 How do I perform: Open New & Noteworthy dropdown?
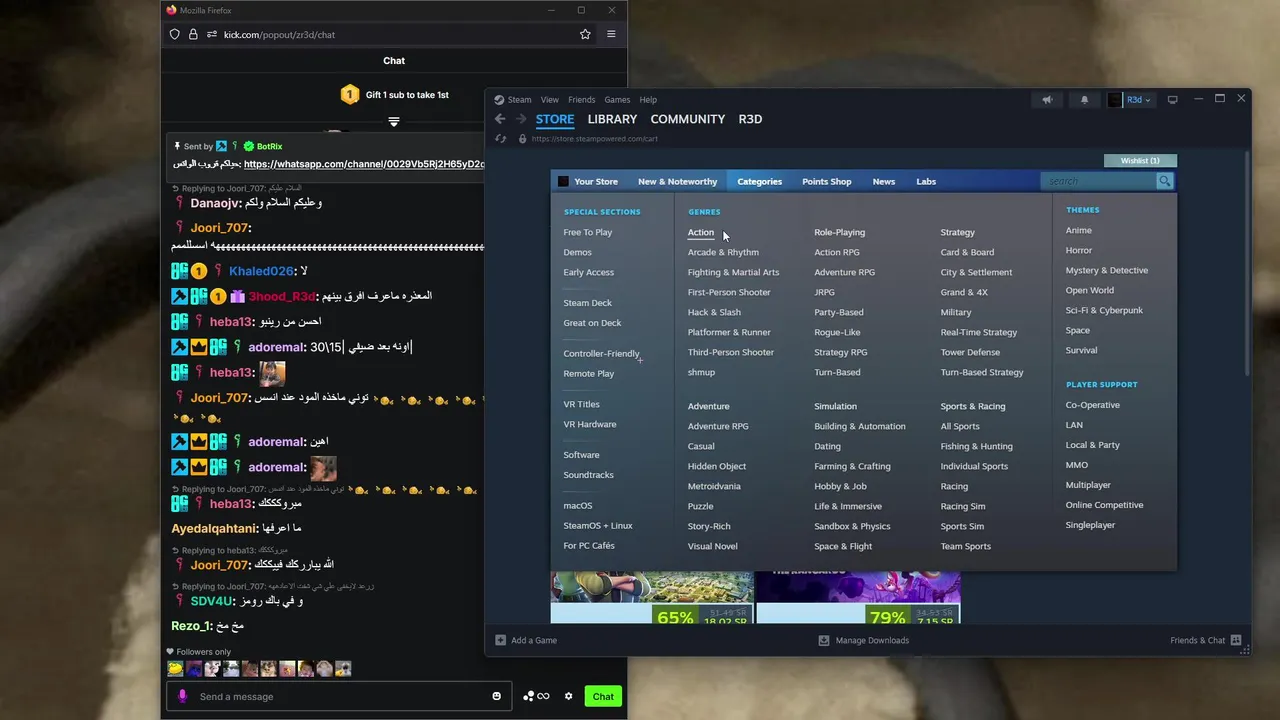coord(677,181)
